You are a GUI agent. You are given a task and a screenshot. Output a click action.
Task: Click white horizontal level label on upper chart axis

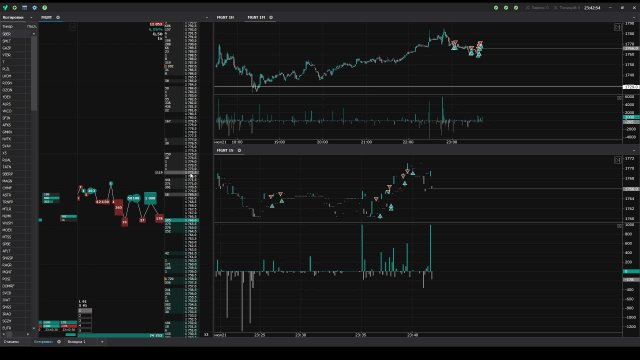[x=631, y=87]
